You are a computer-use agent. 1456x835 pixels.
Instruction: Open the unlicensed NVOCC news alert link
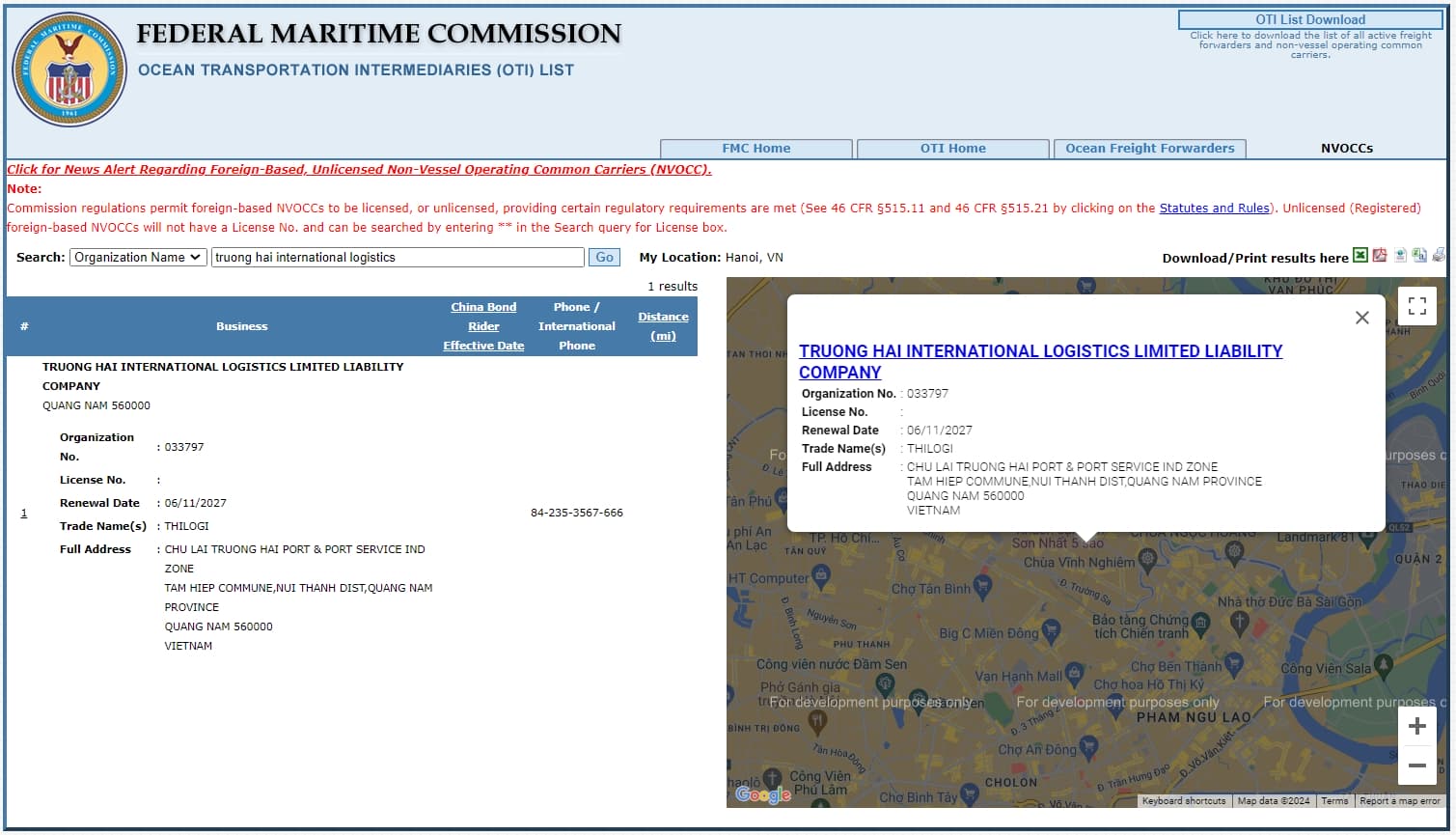[x=359, y=170]
